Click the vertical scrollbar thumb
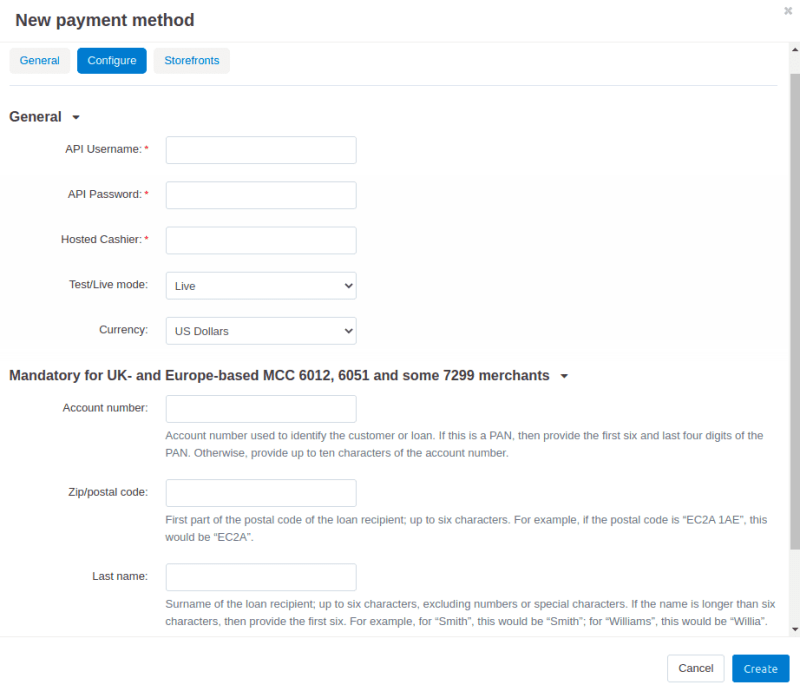Viewport: 800px width, 698px height. point(795,300)
